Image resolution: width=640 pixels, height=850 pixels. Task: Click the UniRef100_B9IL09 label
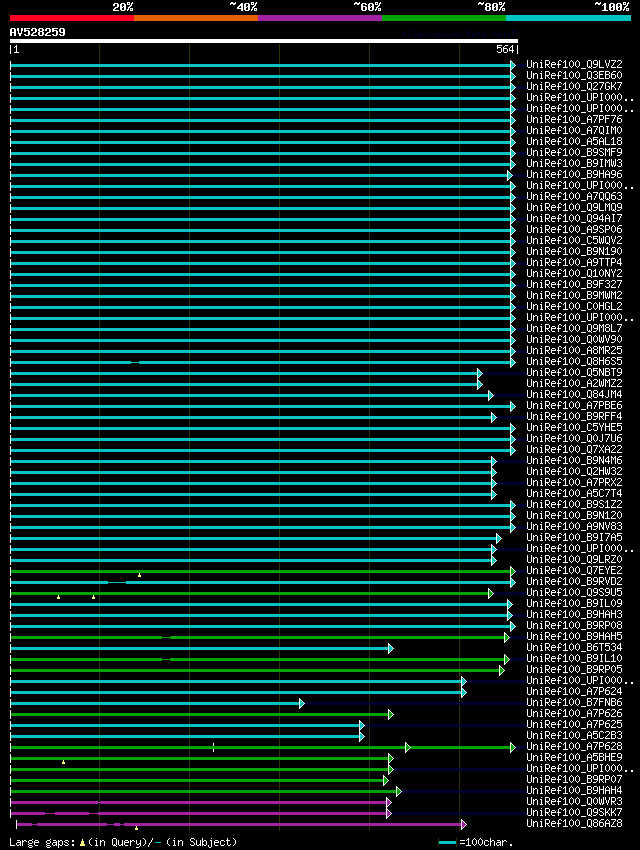point(574,603)
